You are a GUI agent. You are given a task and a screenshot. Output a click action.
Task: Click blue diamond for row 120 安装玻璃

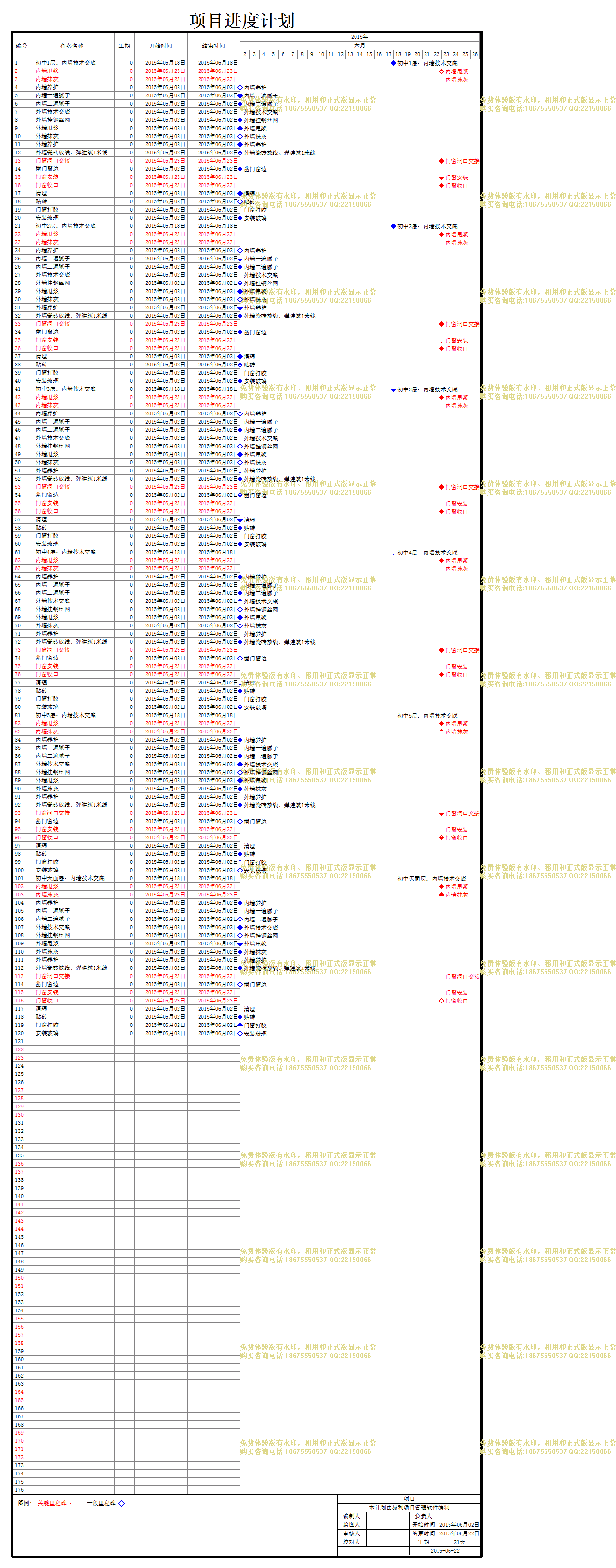coord(240,1034)
